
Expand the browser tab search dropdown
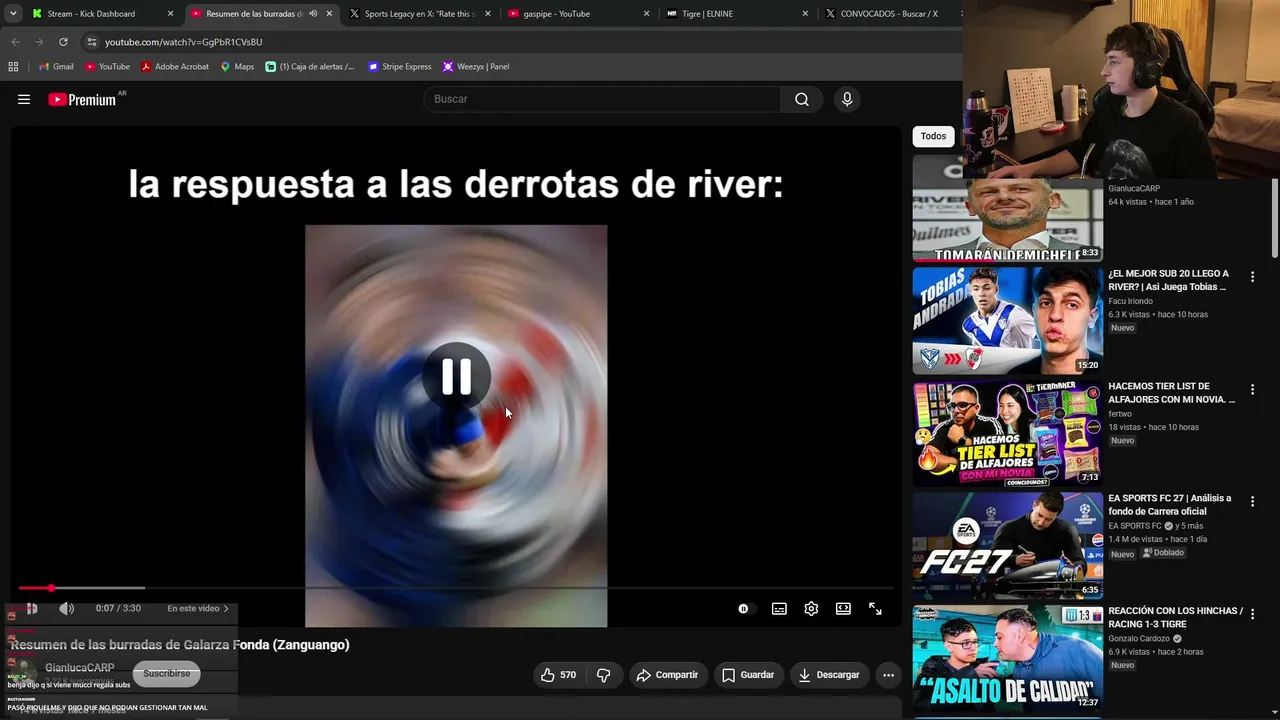click(13, 14)
